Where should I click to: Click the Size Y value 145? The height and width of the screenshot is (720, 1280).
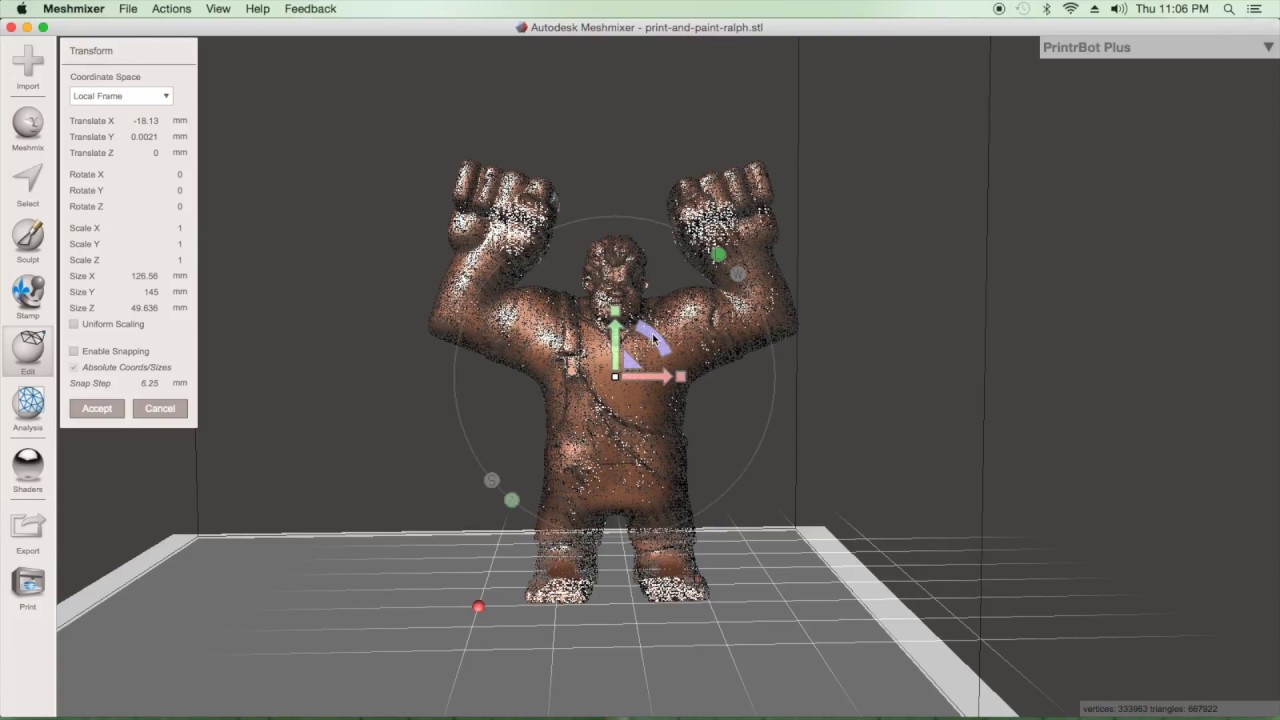[x=151, y=292]
